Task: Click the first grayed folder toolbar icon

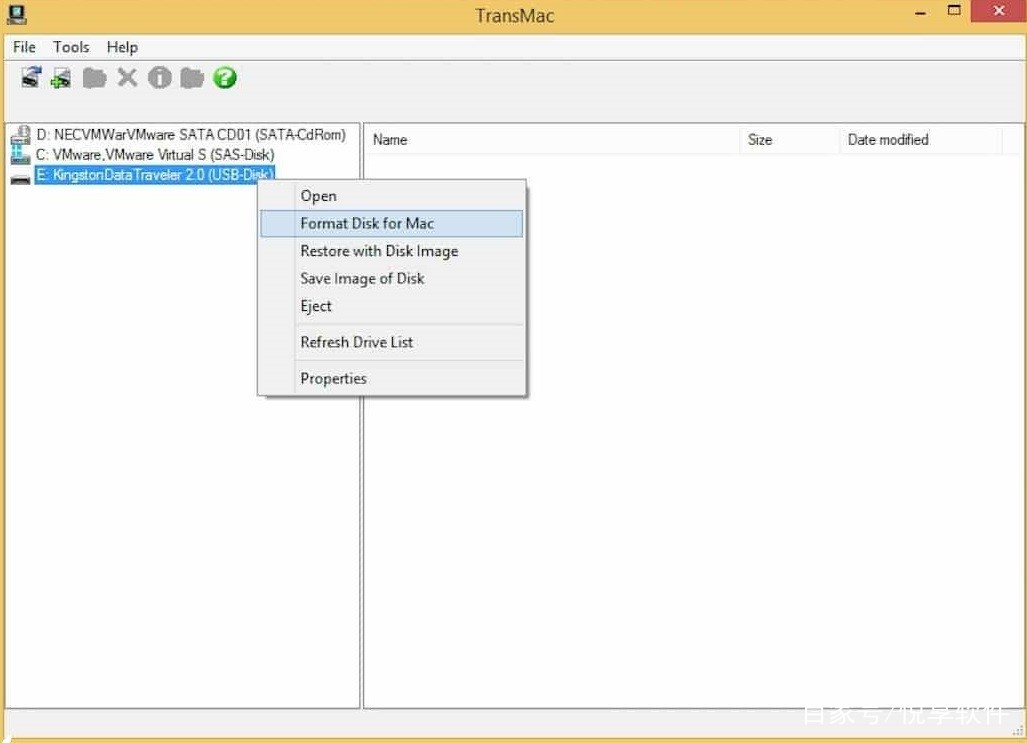Action: (94, 78)
